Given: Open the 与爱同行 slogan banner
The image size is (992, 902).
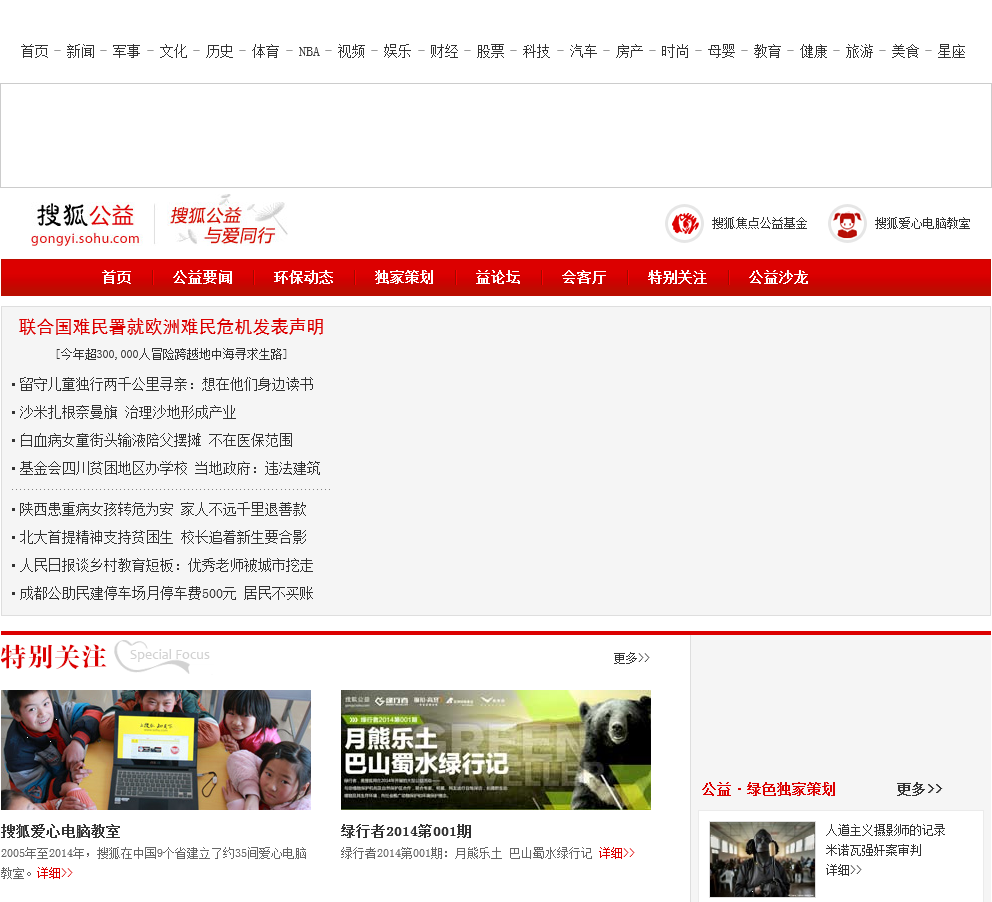Looking at the screenshot, I should point(228,221).
